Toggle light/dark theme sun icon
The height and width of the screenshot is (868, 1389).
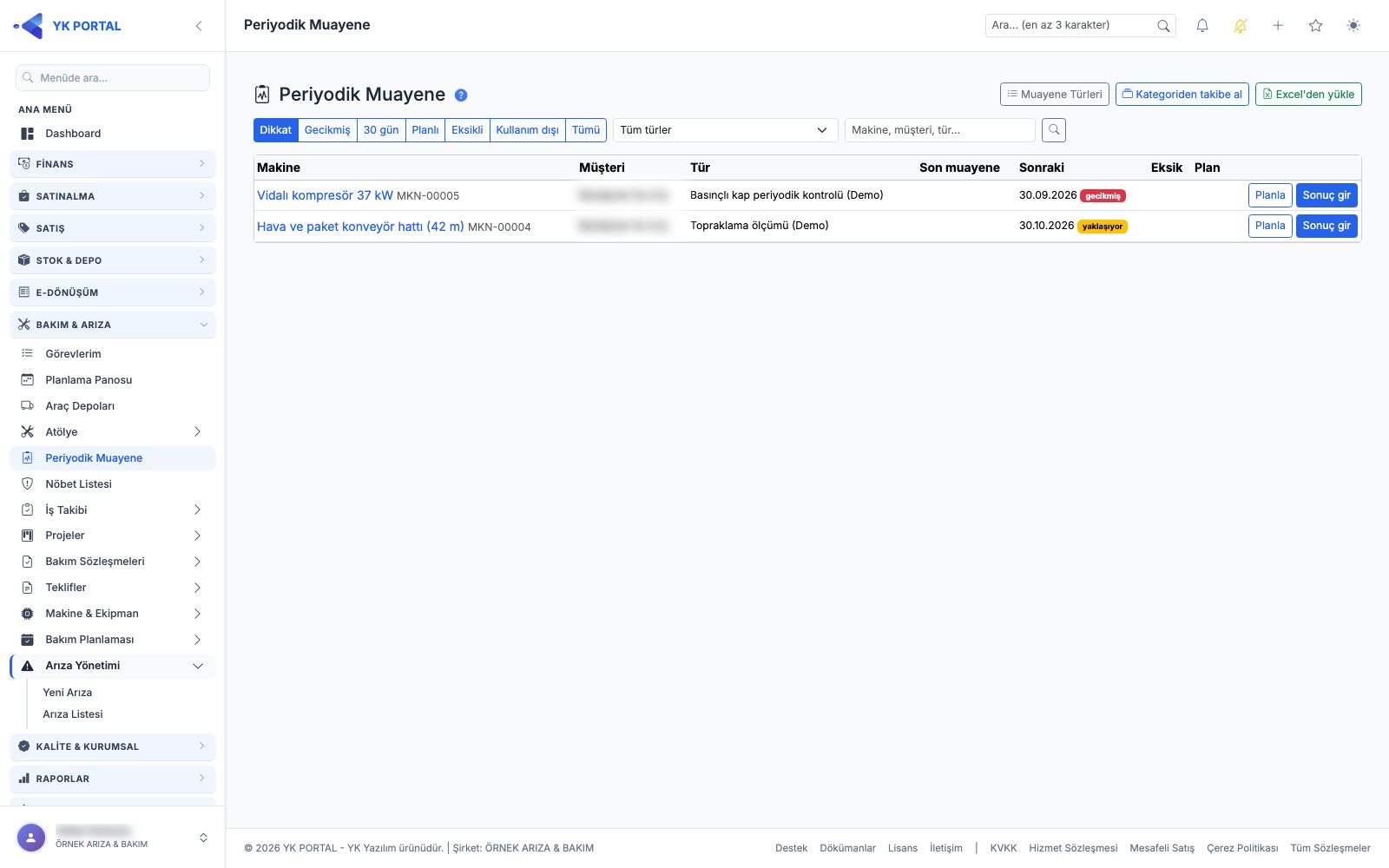[x=1353, y=26]
